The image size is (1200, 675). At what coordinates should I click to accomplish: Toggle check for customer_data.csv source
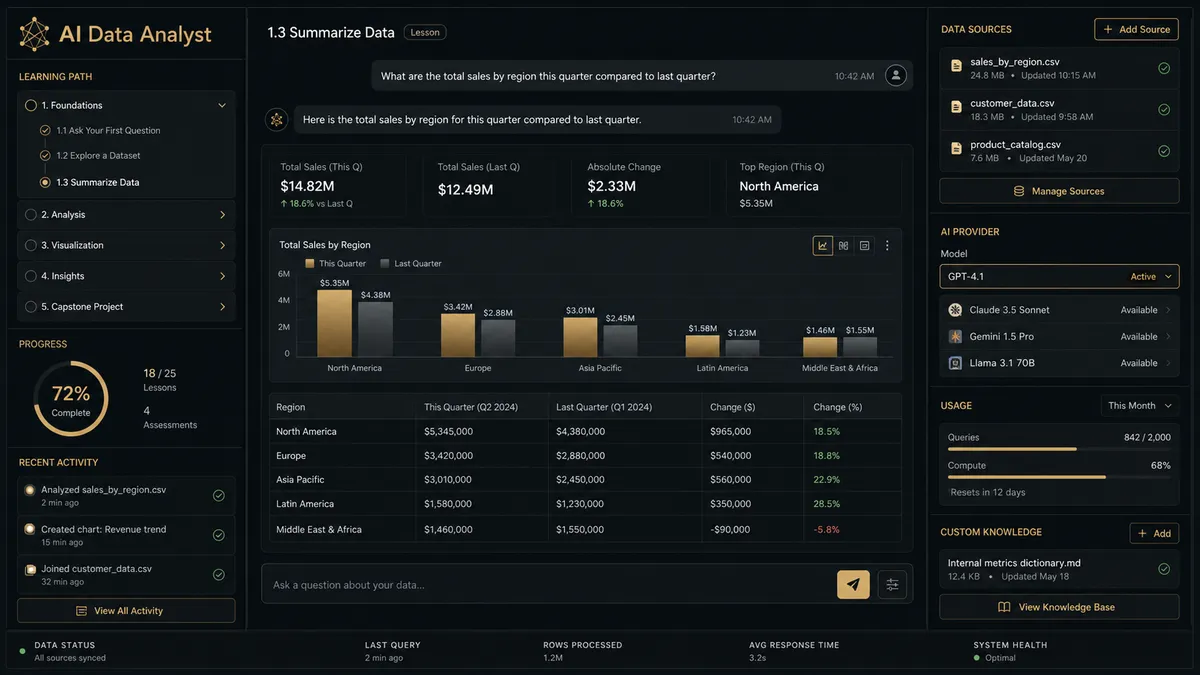(x=1164, y=110)
